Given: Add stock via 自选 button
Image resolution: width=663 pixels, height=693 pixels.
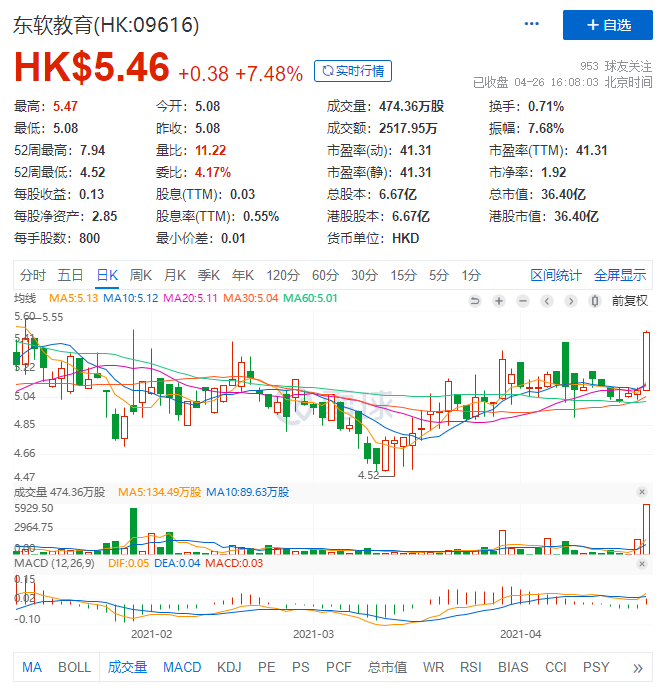Looking at the screenshot, I should click(x=608, y=25).
